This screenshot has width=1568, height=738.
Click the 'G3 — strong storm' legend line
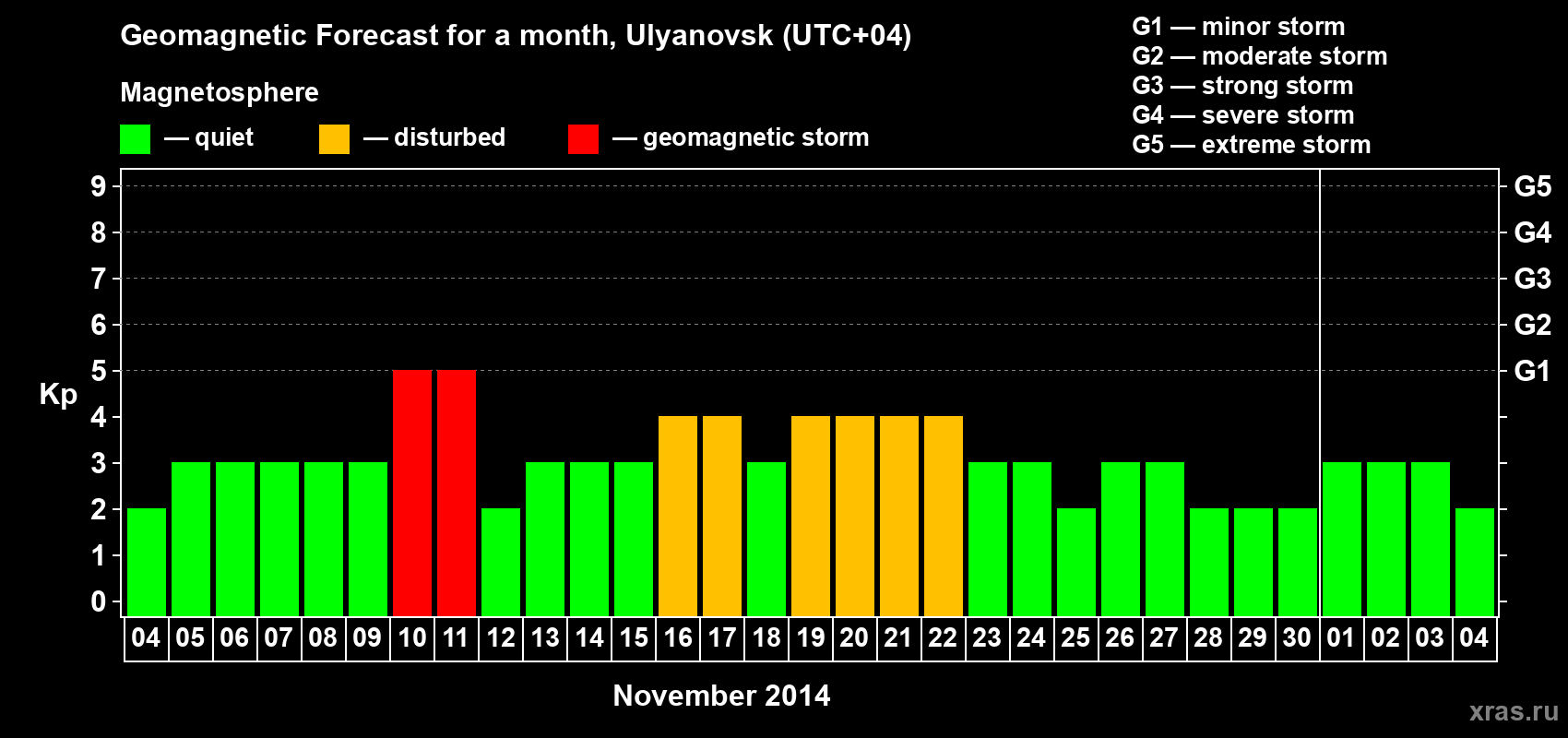click(1243, 86)
